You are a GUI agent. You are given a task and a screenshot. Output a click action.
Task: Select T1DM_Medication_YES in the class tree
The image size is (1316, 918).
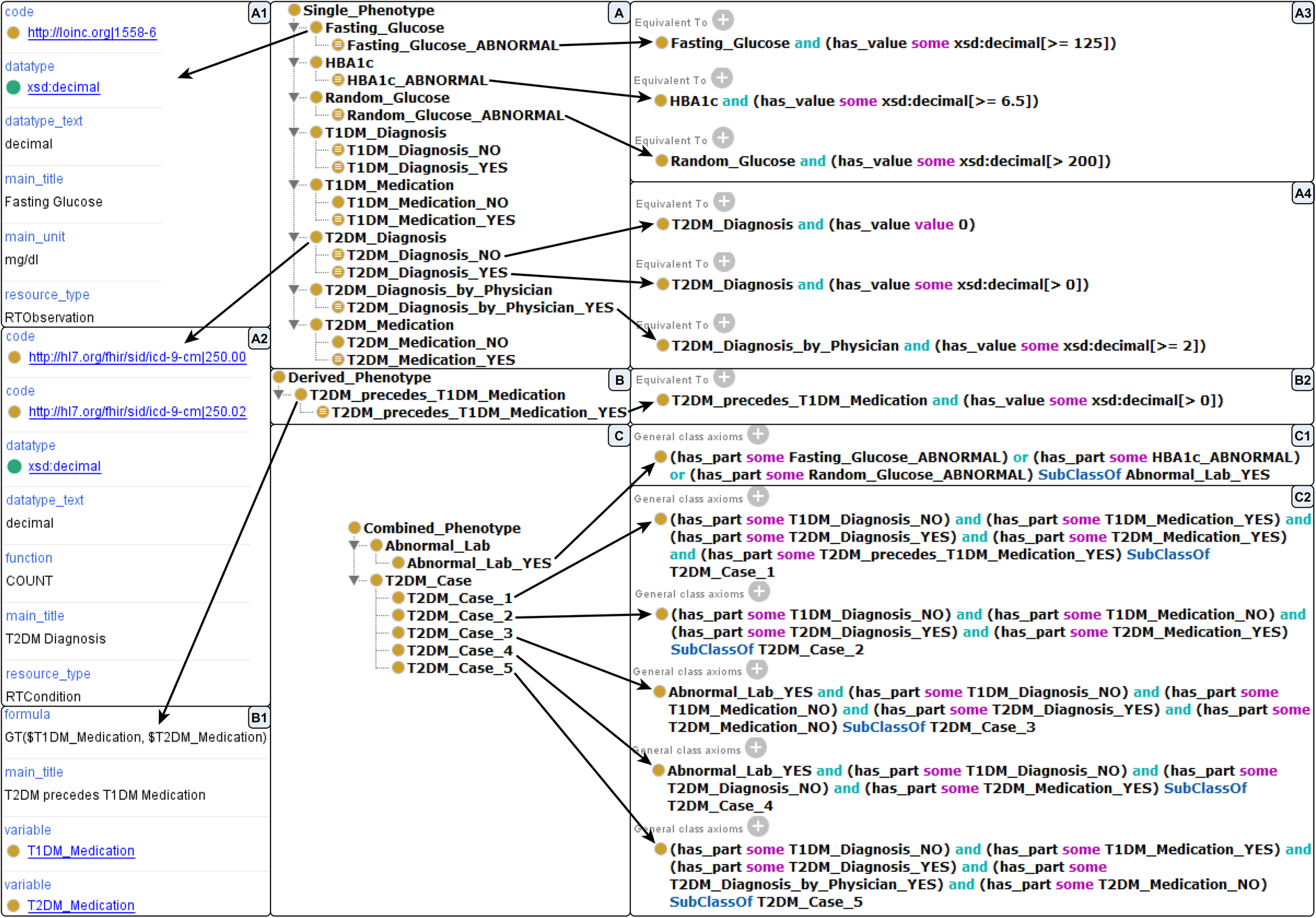click(431, 220)
